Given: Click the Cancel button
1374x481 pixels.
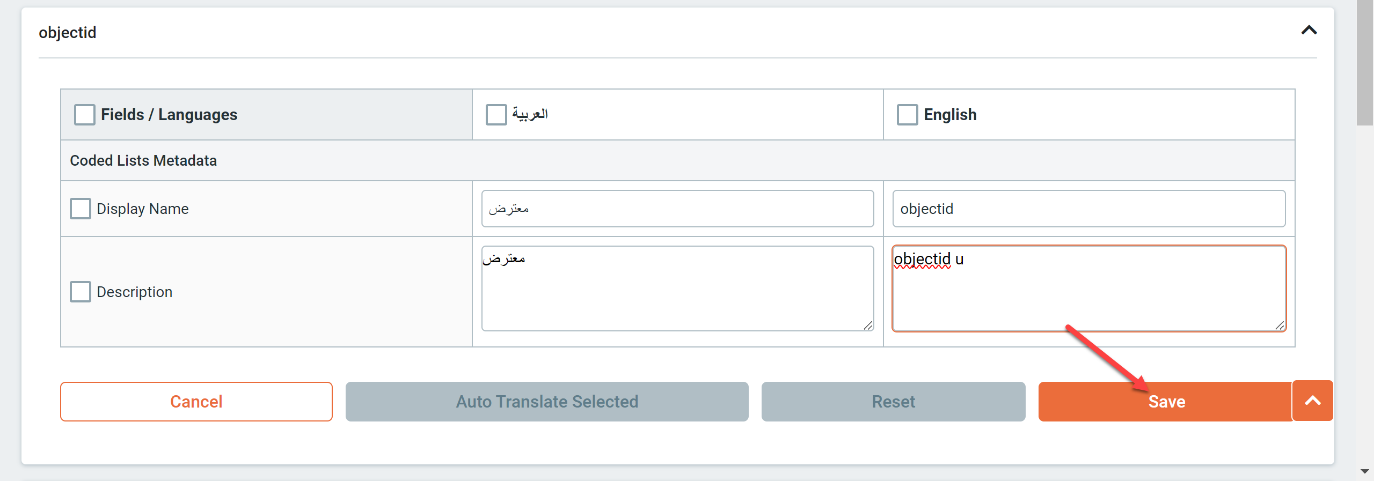Looking at the screenshot, I should [x=196, y=401].
